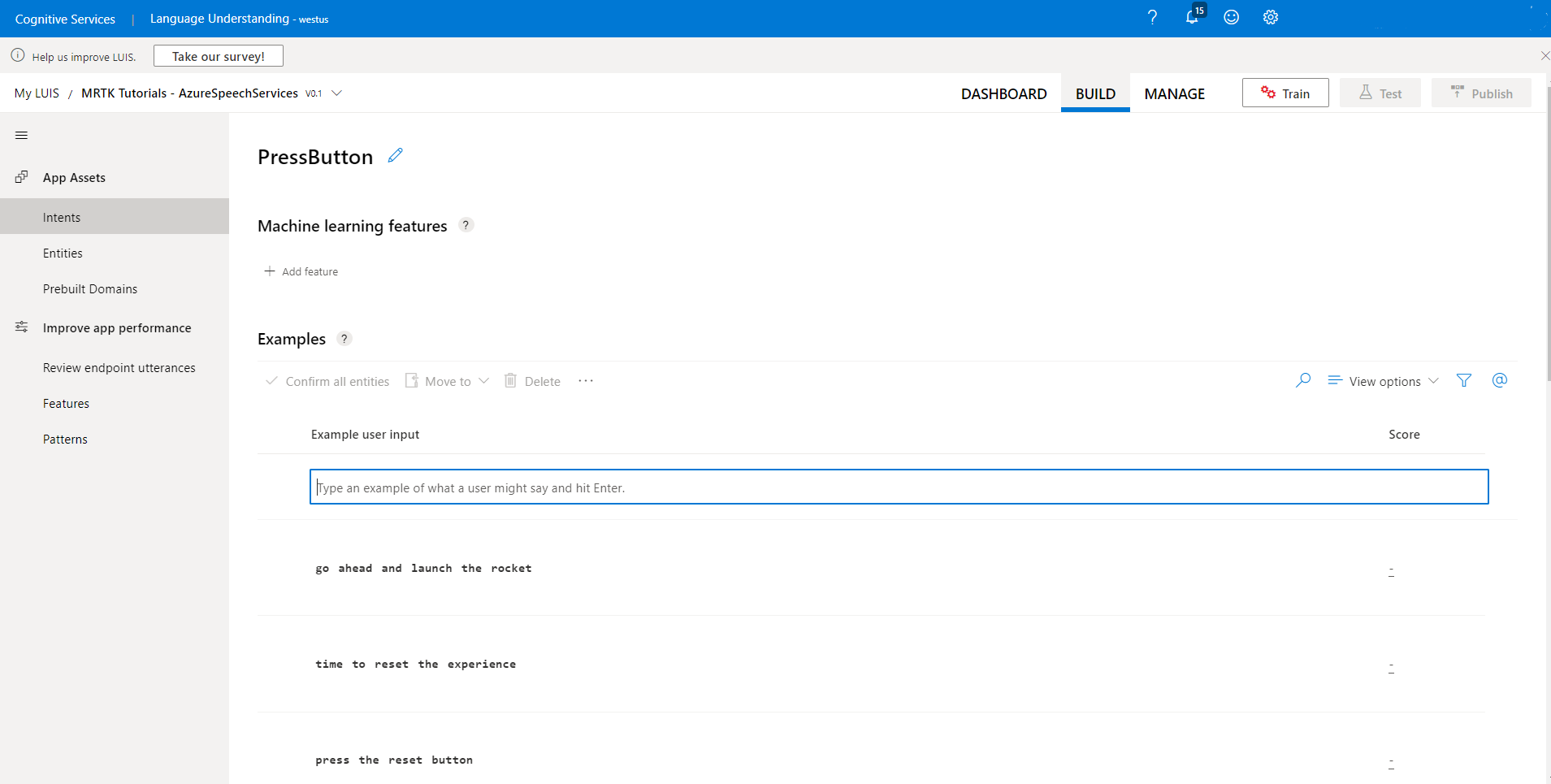This screenshot has height=784, width=1551.
Task: Confirm all entities for utterances
Action: [x=327, y=380]
